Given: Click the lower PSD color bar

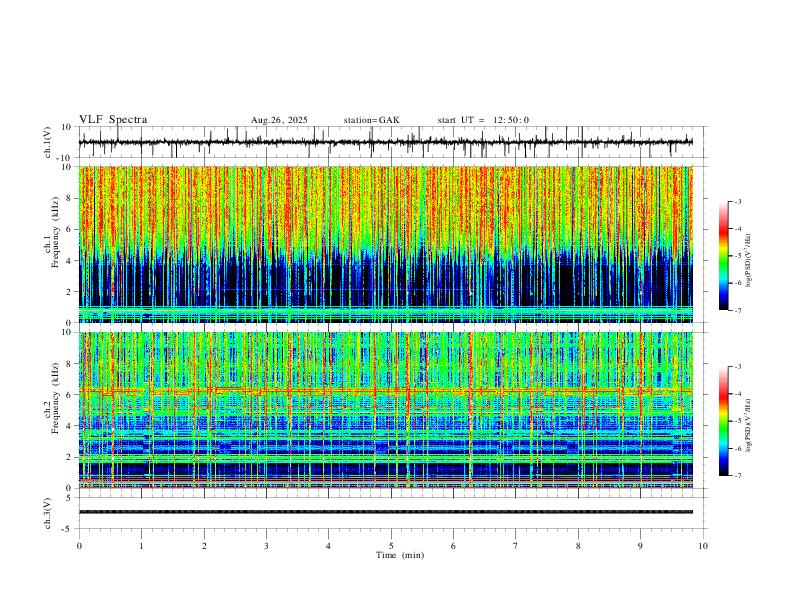Looking at the screenshot, I should (724, 421).
